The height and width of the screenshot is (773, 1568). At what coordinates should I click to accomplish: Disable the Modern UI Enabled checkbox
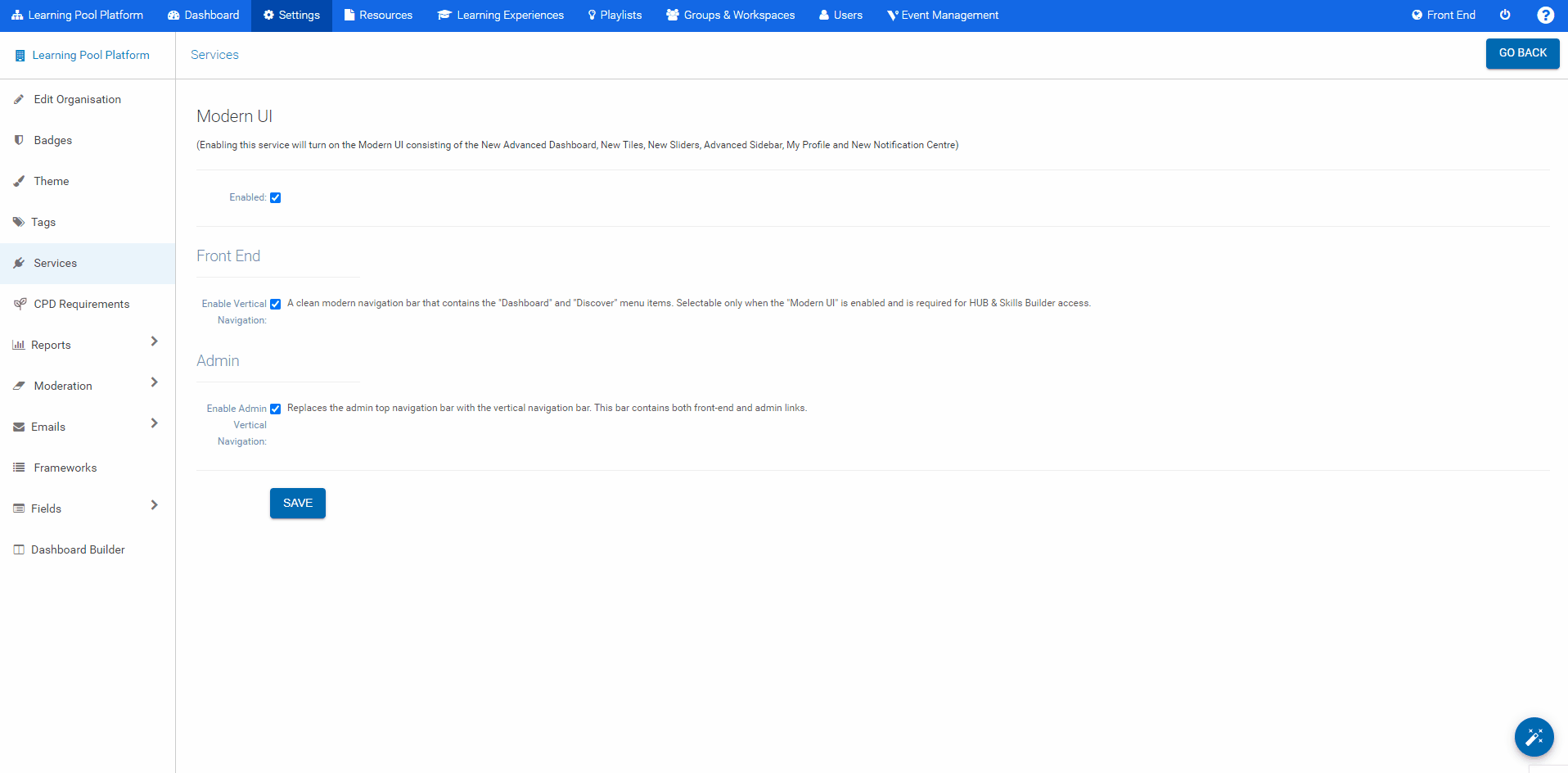tap(276, 197)
